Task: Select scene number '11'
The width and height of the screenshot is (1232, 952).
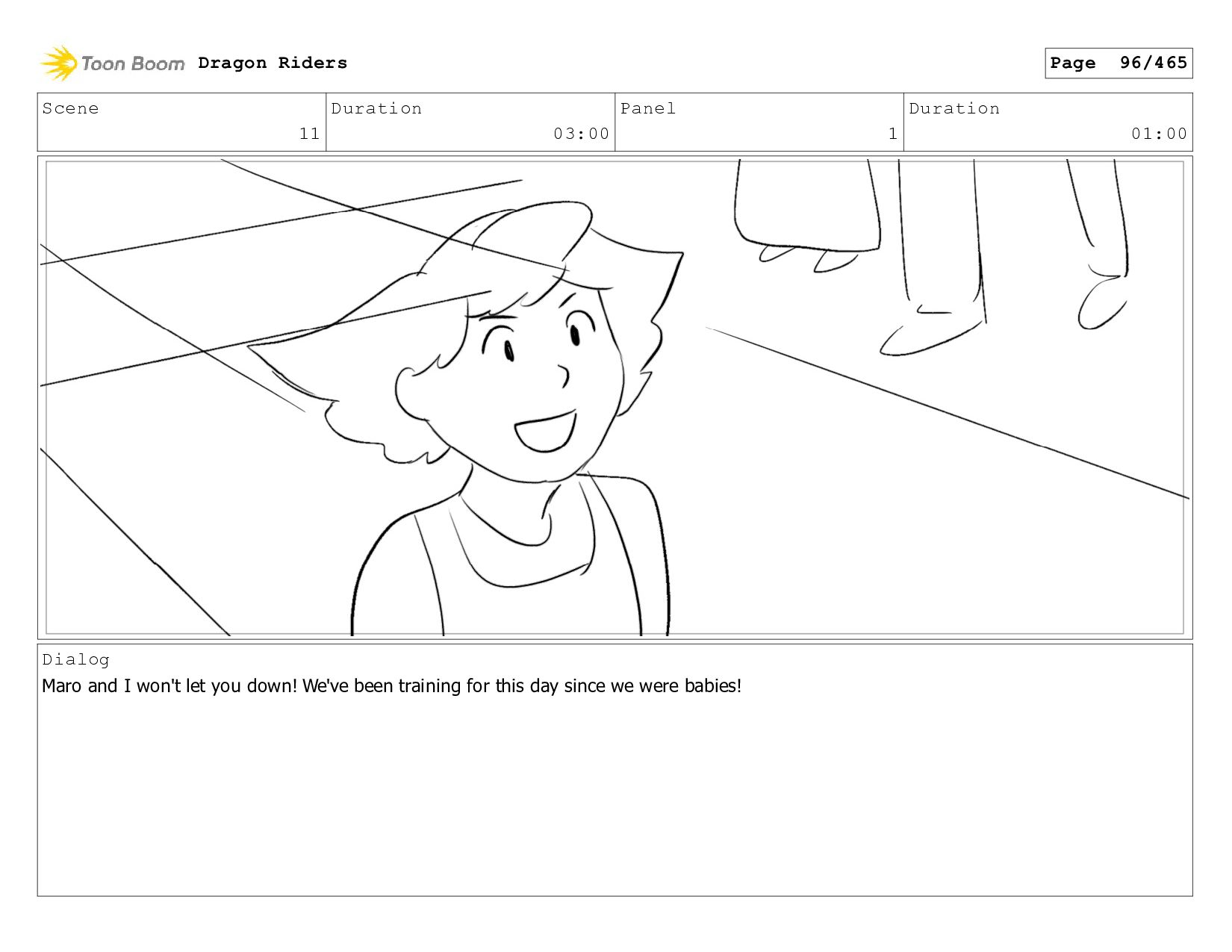Action: pyautogui.click(x=310, y=134)
